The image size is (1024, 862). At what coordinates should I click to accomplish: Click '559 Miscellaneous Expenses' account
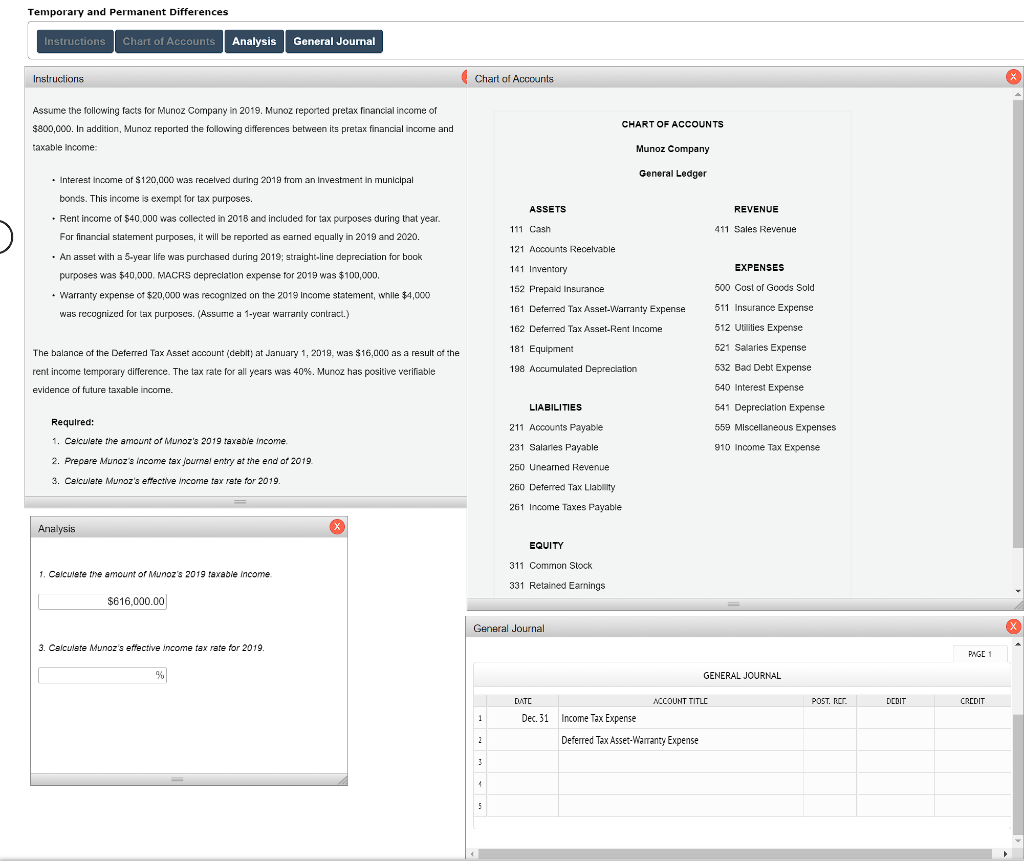[x=775, y=428]
